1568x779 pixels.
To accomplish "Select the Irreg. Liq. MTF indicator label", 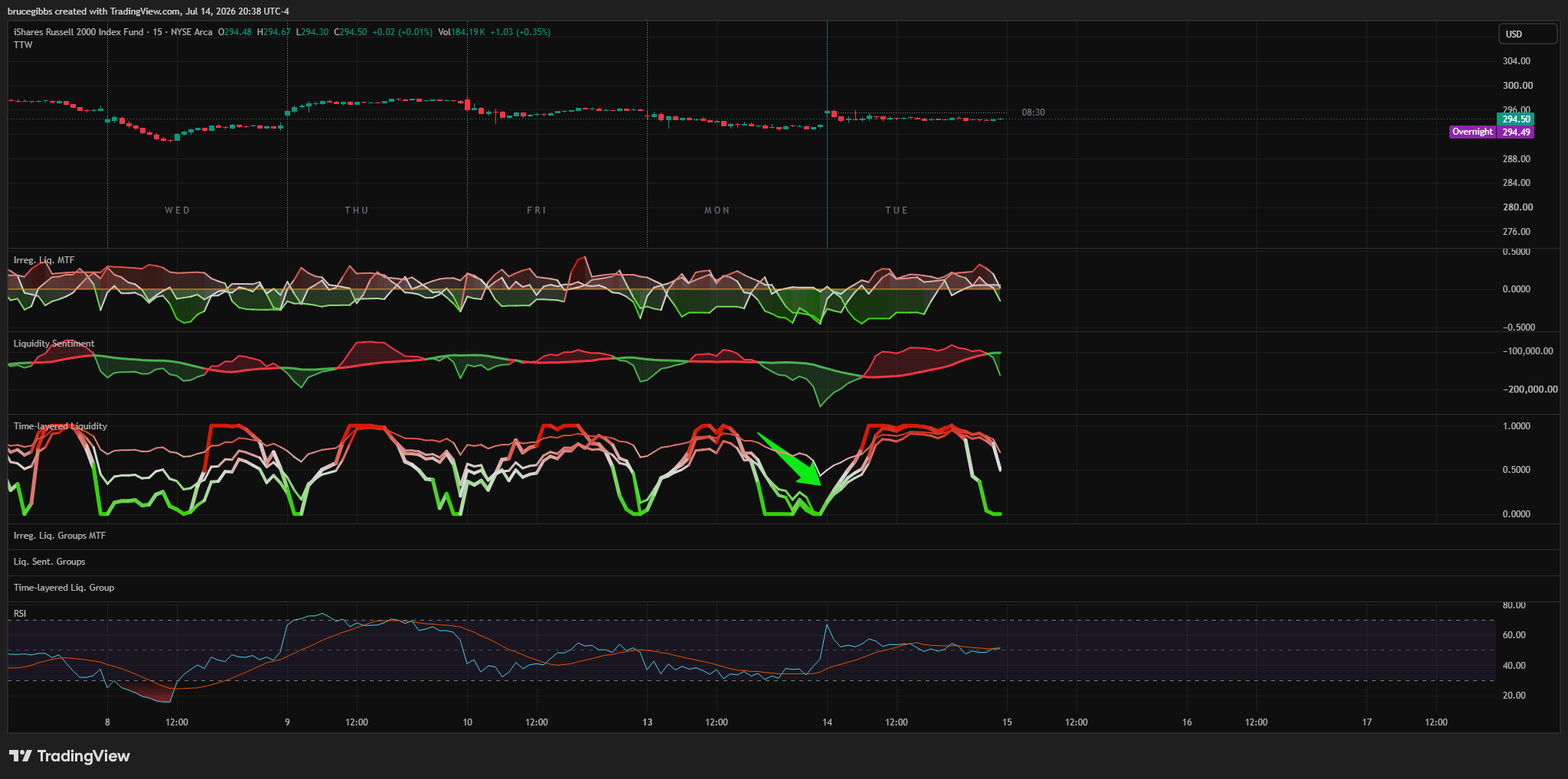I will (x=44, y=260).
